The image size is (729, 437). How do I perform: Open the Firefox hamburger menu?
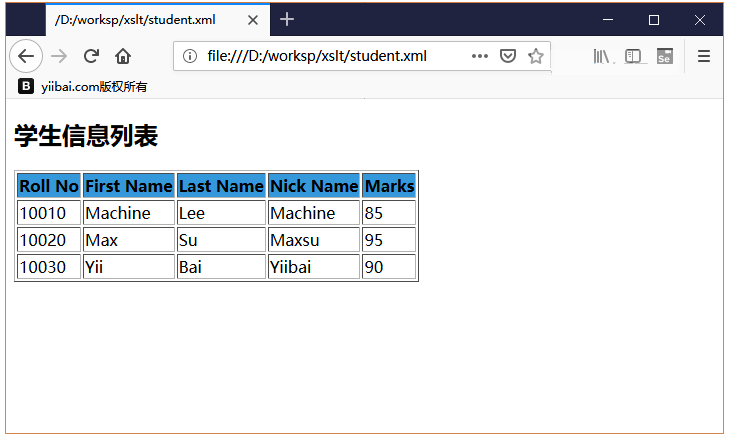704,56
